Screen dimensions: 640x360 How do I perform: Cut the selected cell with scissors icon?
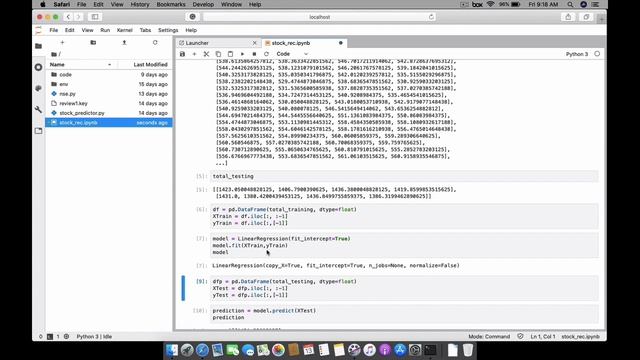(207, 54)
